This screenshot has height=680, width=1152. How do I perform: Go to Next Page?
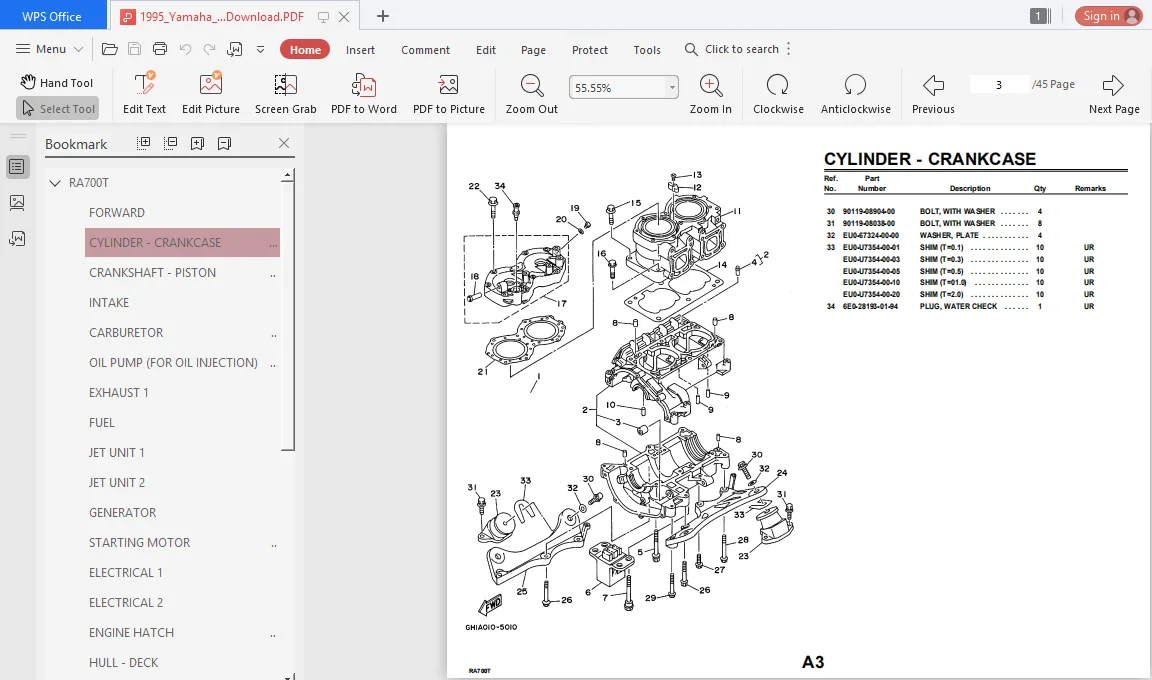tap(1114, 93)
